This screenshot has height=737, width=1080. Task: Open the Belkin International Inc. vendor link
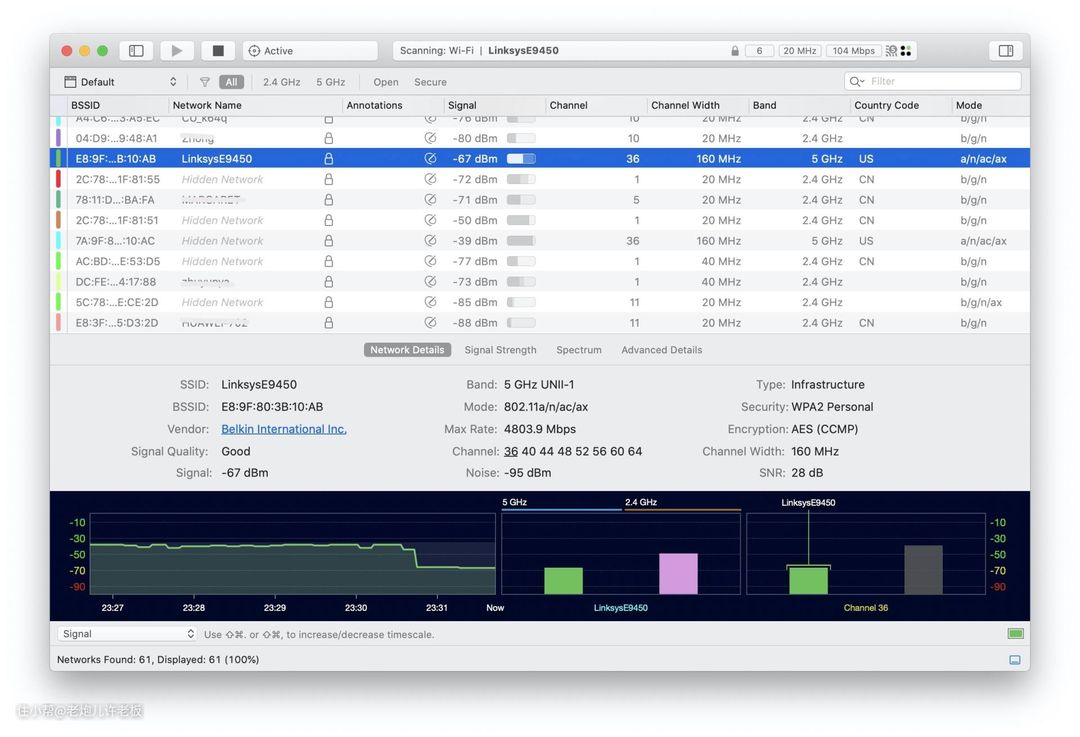click(284, 429)
